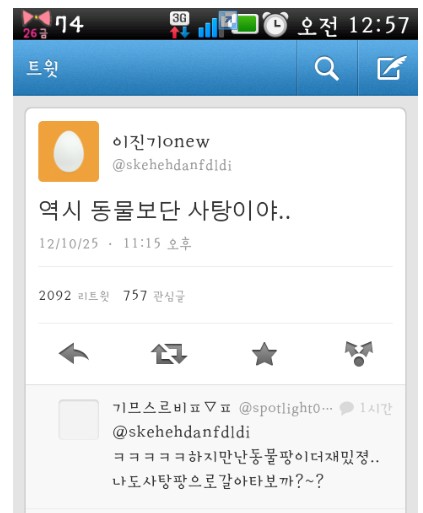The width and height of the screenshot is (423, 513).
Task: Tap the 12/10/25 11:15 오후 timestamp
Action: pos(115,243)
